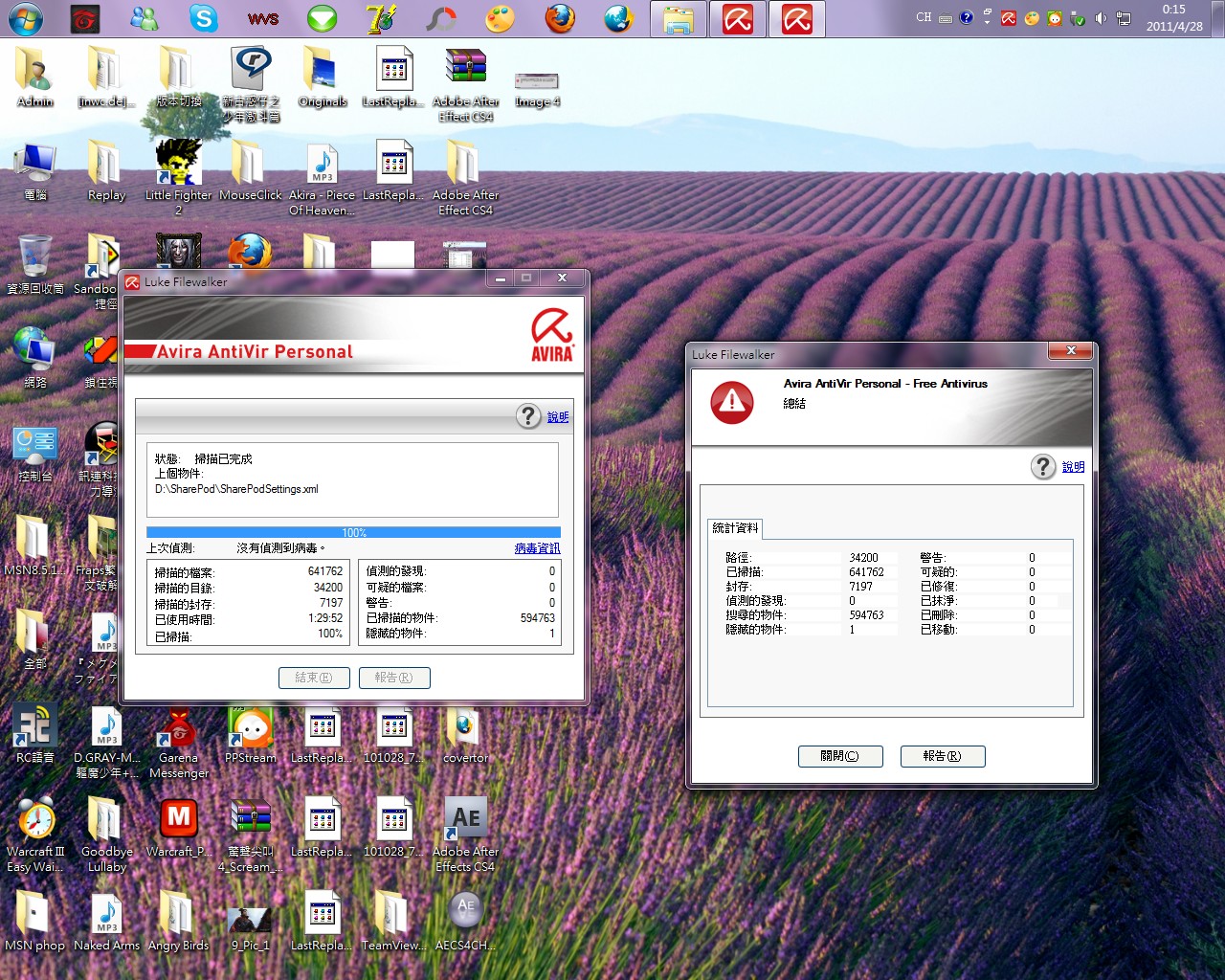The image size is (1225, 980).
Task: Click the 報告(R) button in summary dialog
Action: click(942, 756)
